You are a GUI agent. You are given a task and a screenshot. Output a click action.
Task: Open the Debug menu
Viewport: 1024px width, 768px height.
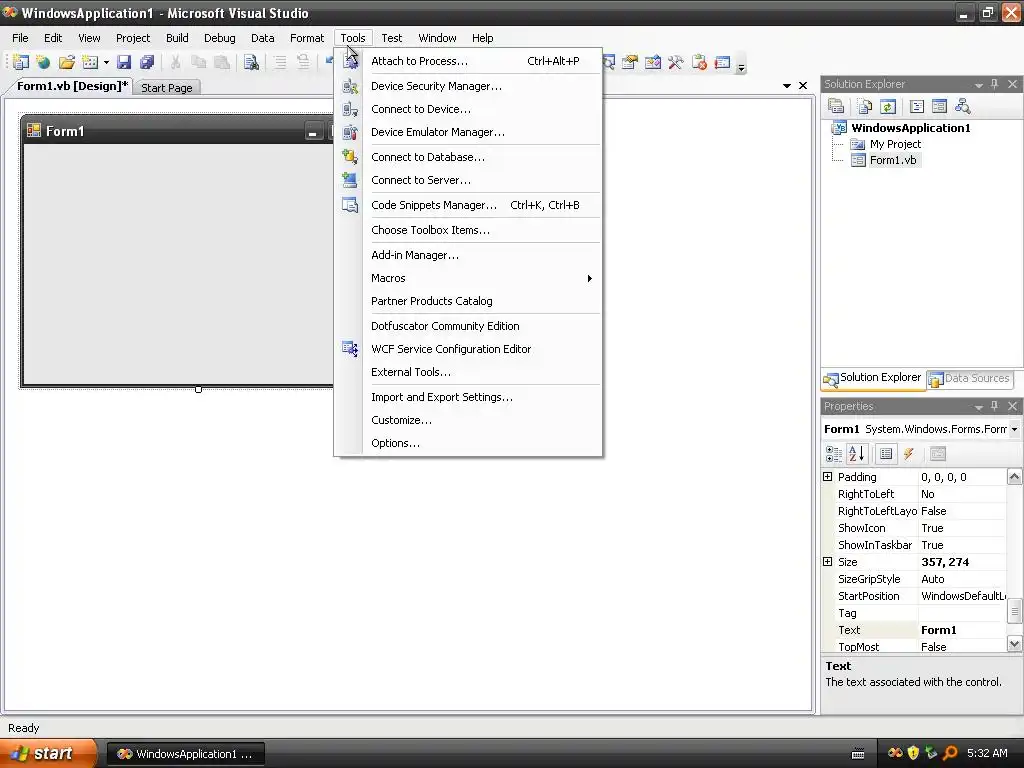tap(219, 38)
